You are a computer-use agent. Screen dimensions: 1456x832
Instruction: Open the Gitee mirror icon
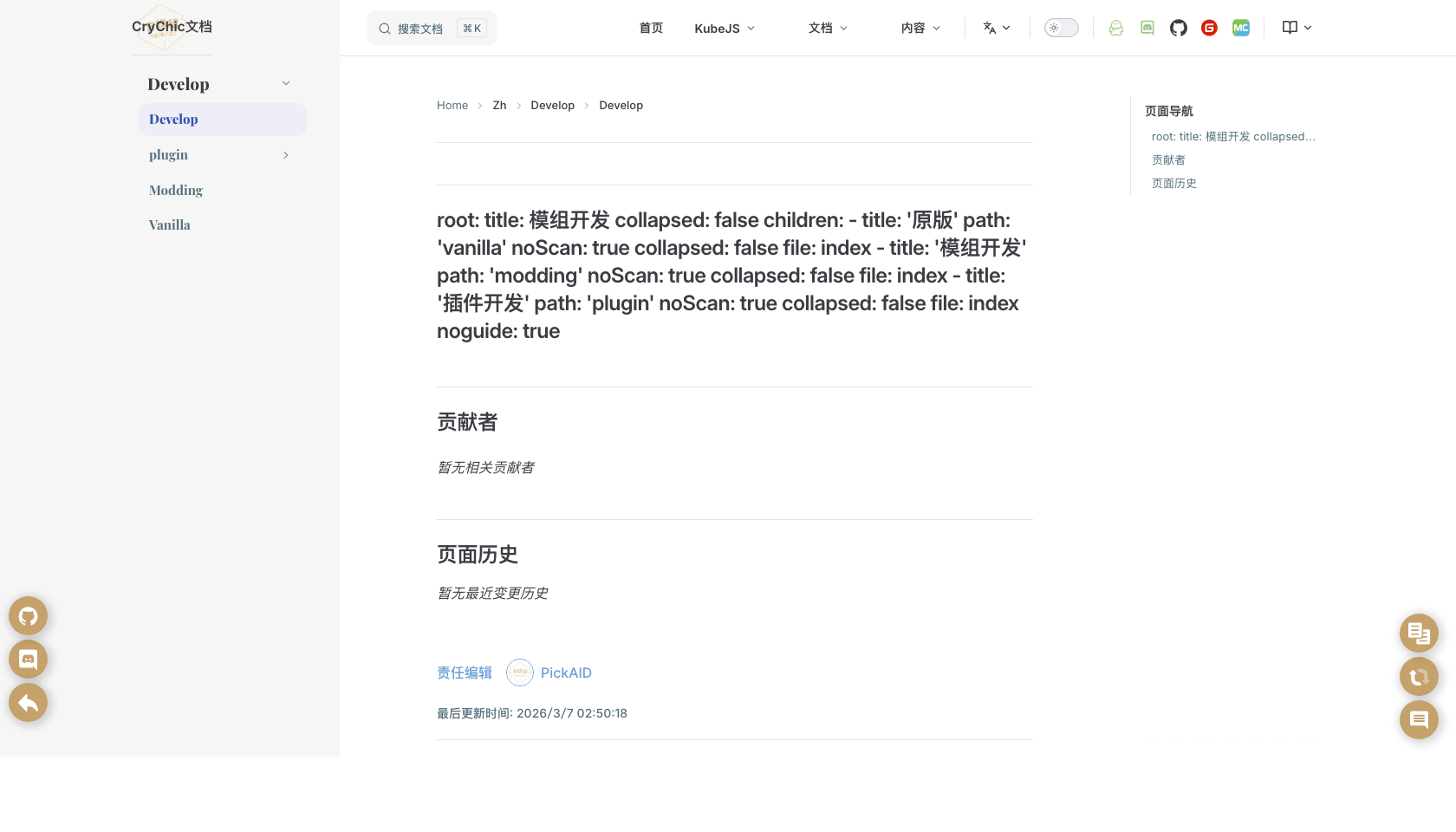pos(1209,27)
